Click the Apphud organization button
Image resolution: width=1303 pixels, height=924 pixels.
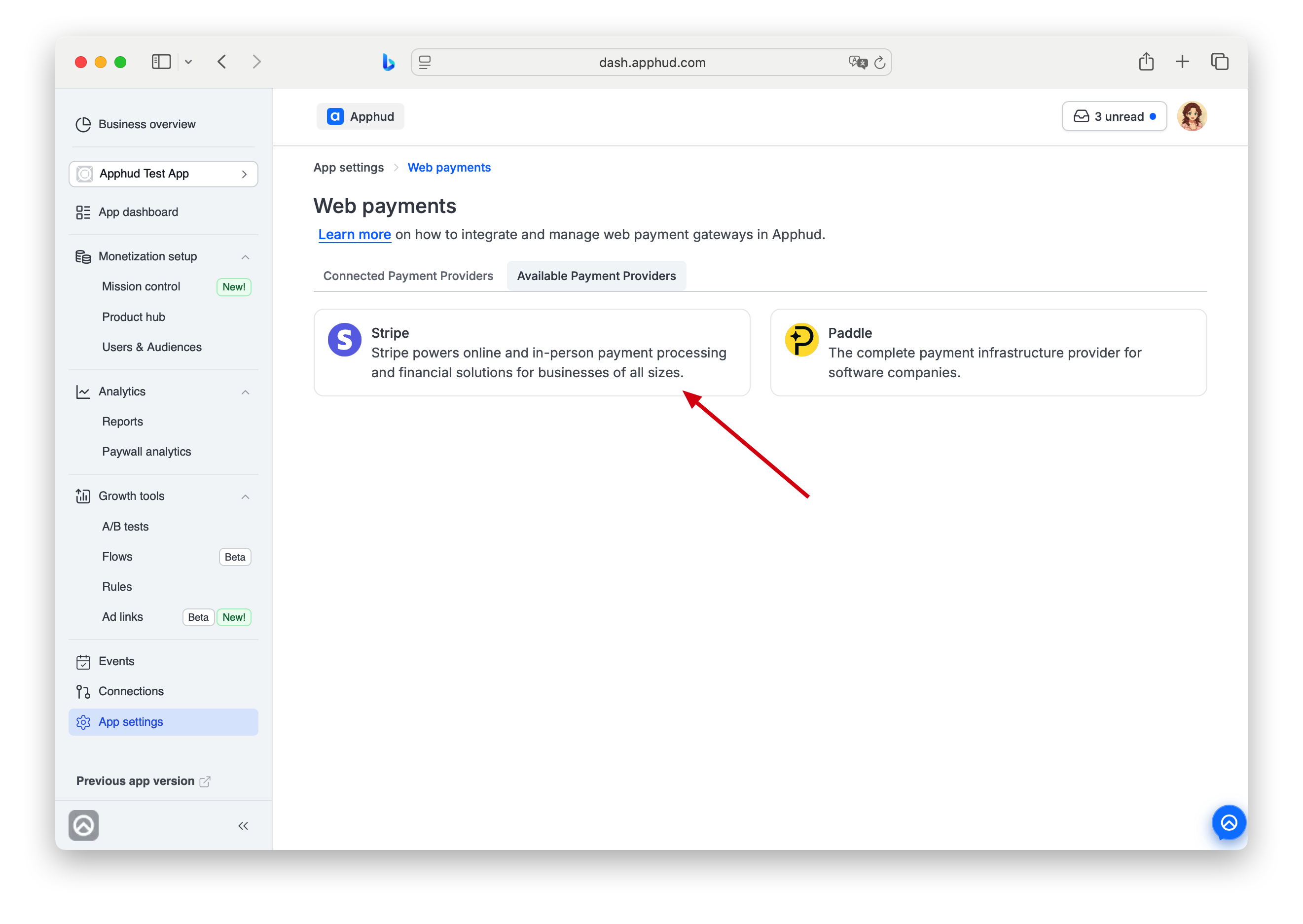[x=360, y=117]
